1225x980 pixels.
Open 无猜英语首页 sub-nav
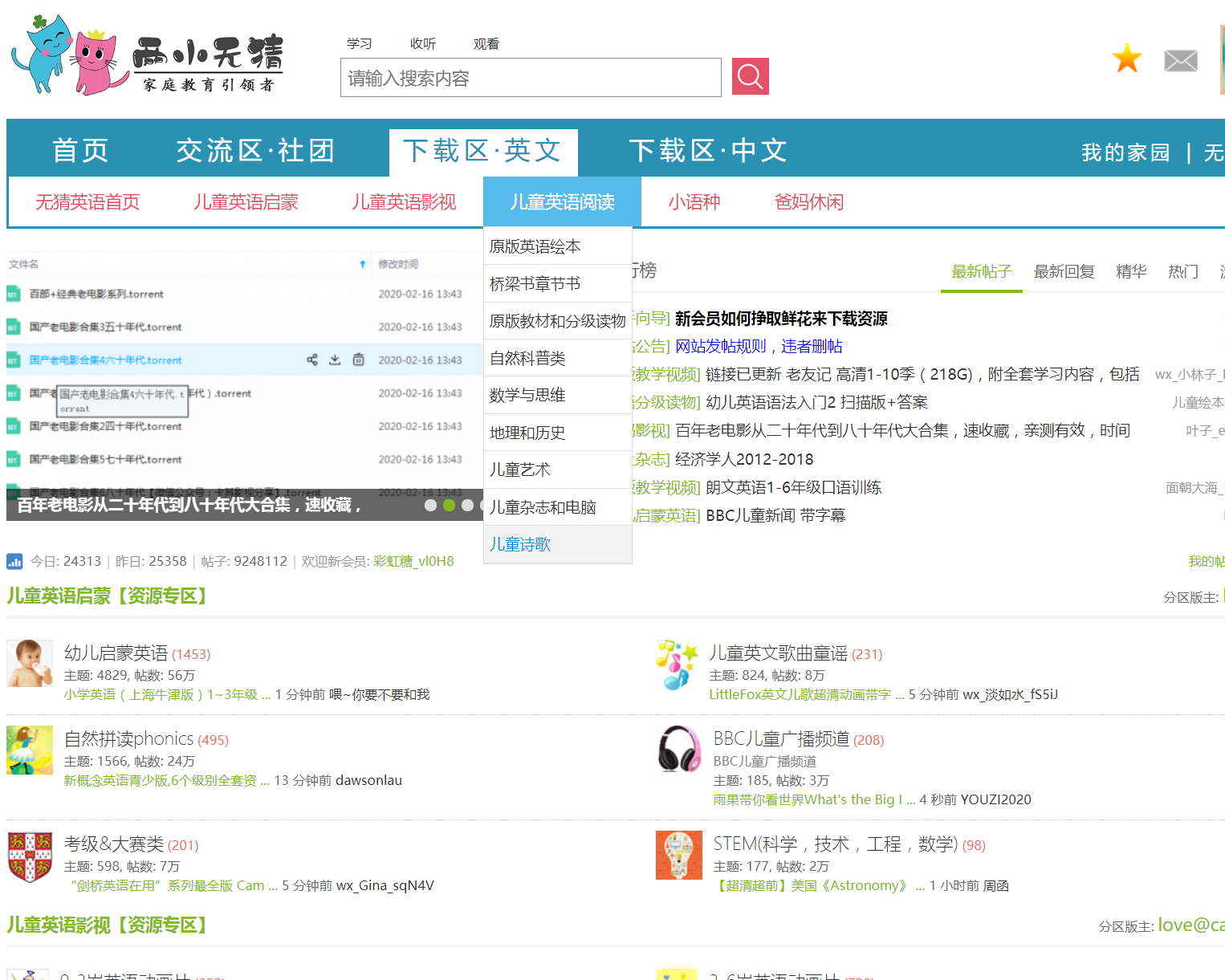click(87, 201)
